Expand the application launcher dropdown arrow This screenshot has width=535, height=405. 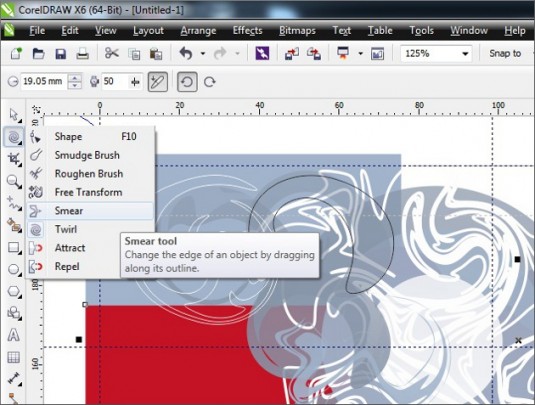[360, 54]
